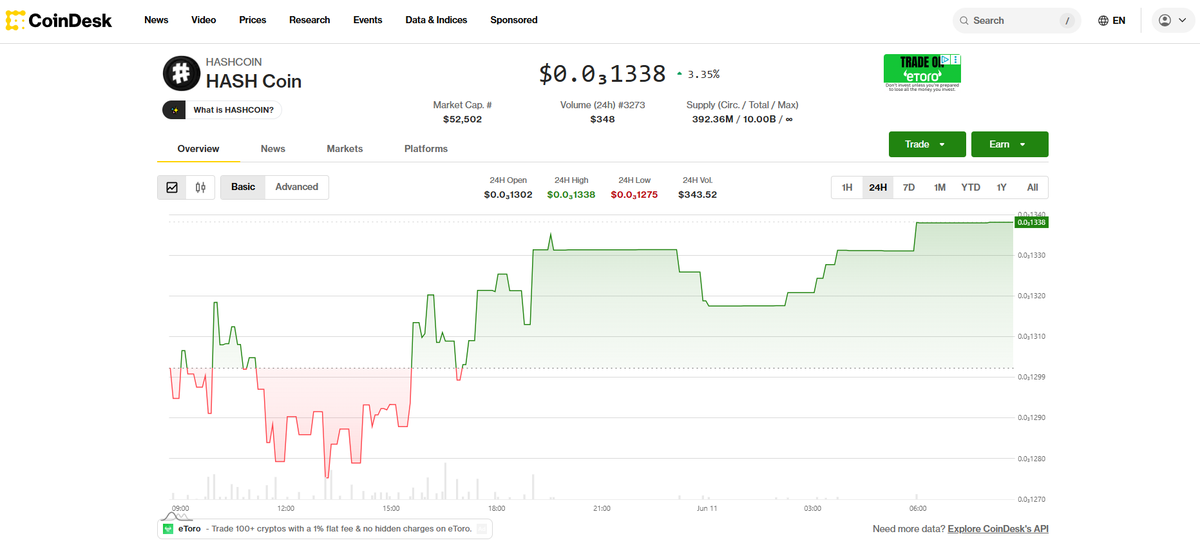The height and width of the screenshot is (545, 1200).
Task: Set chart range to 1H
Action: pos(847,187)
